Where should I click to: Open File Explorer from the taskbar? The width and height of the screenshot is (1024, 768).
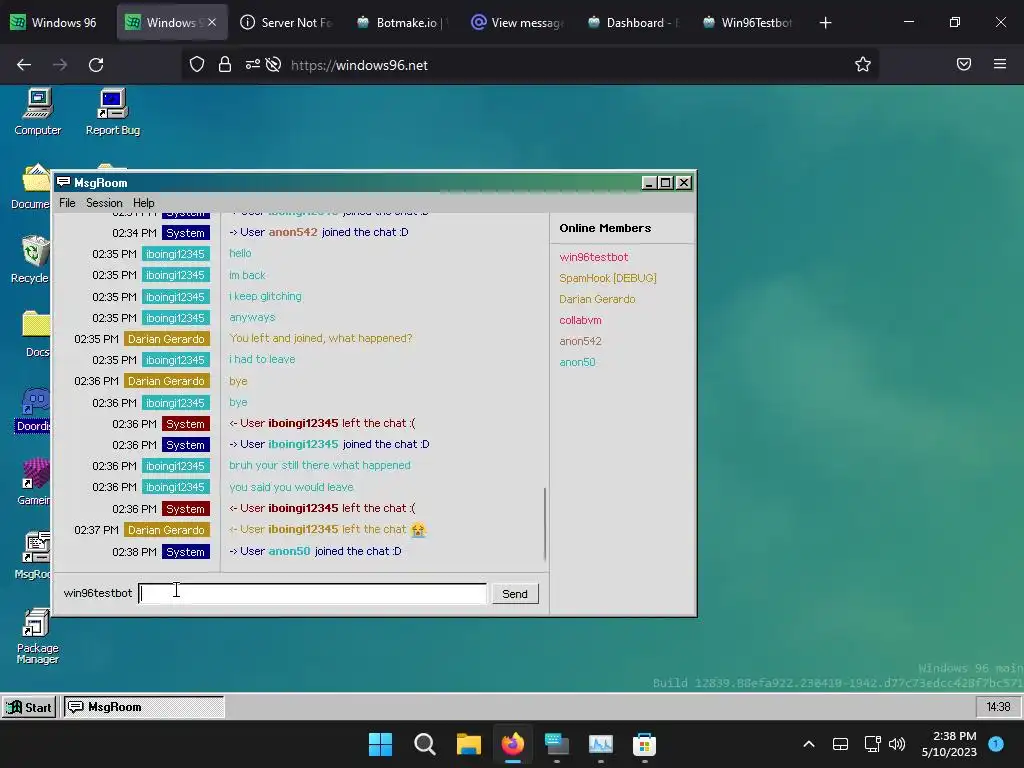[468, 744]
